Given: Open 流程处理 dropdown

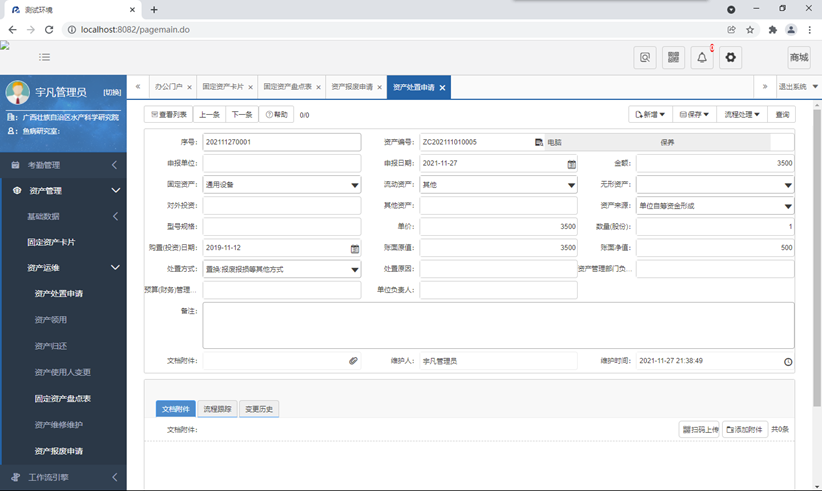Looking at the screenshot, I should click(x=742, y=114).
